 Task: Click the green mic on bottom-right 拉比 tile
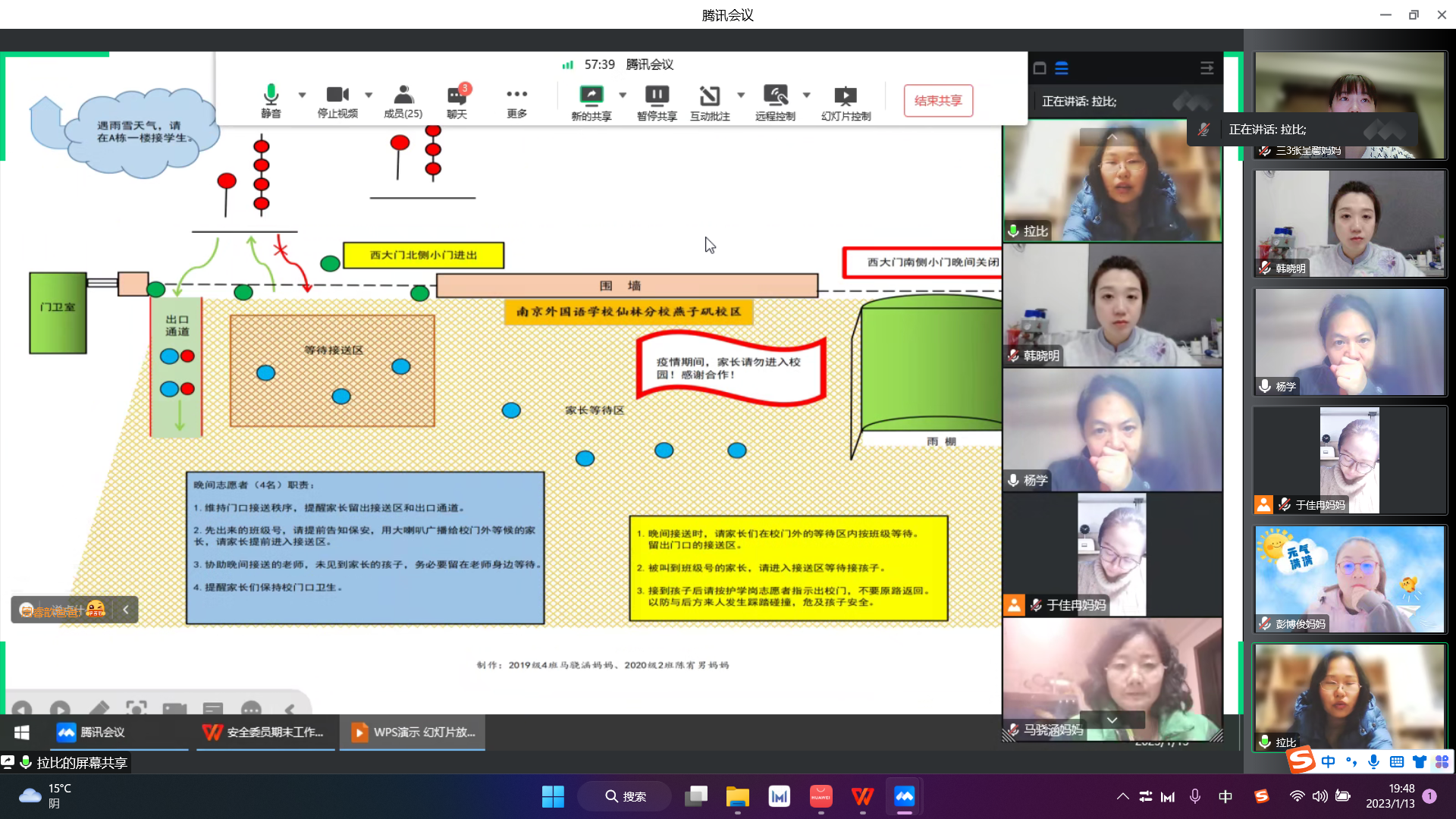click(x=1265, y=742)
